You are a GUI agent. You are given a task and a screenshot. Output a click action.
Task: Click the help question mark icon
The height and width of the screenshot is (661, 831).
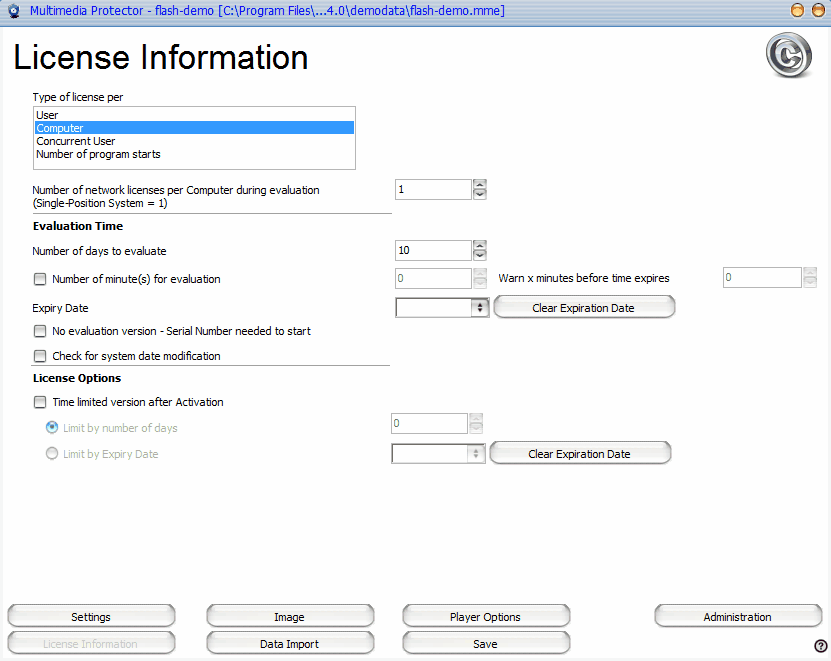point(820,646)
